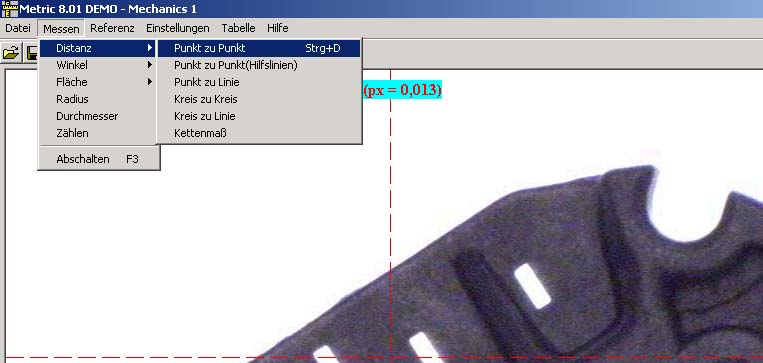Select Punkt zu Linie measurement
Viewport: 763px width, 363px height.
259,82
